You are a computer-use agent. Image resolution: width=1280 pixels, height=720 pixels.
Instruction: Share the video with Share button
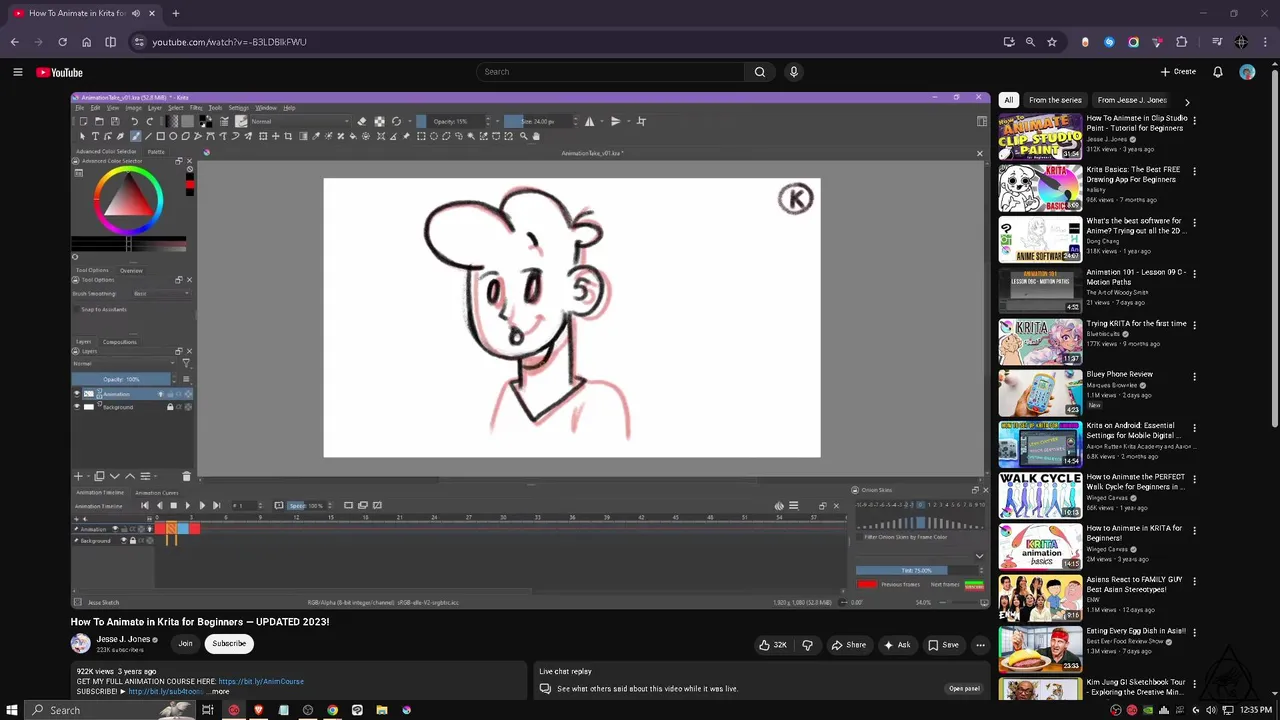point(849,645)
